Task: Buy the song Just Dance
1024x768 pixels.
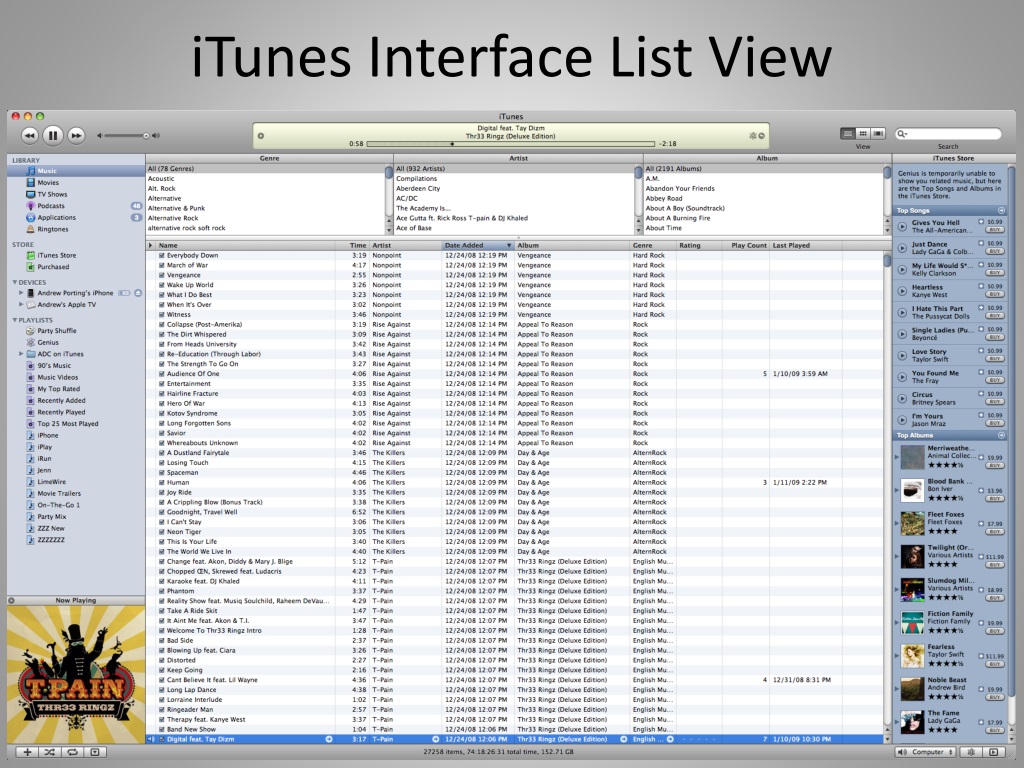Action: [994, 252]
